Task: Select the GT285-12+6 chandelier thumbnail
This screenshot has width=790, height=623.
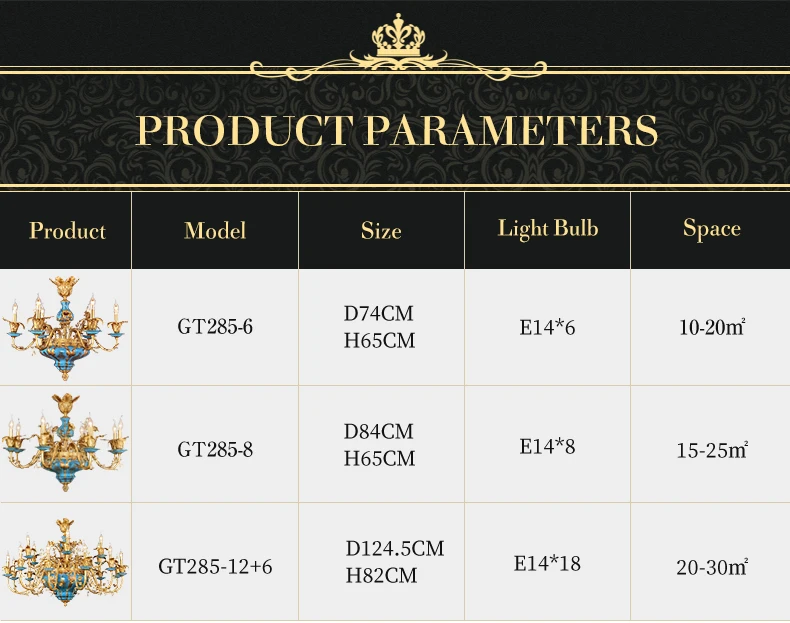Action: (65, 562)
